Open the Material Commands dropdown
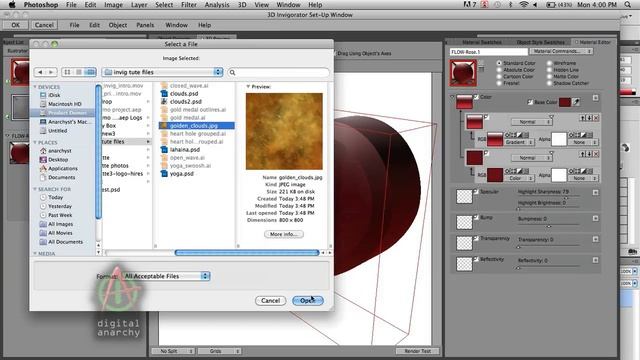Viewport: 640px width, 360px height. point(561,51)
